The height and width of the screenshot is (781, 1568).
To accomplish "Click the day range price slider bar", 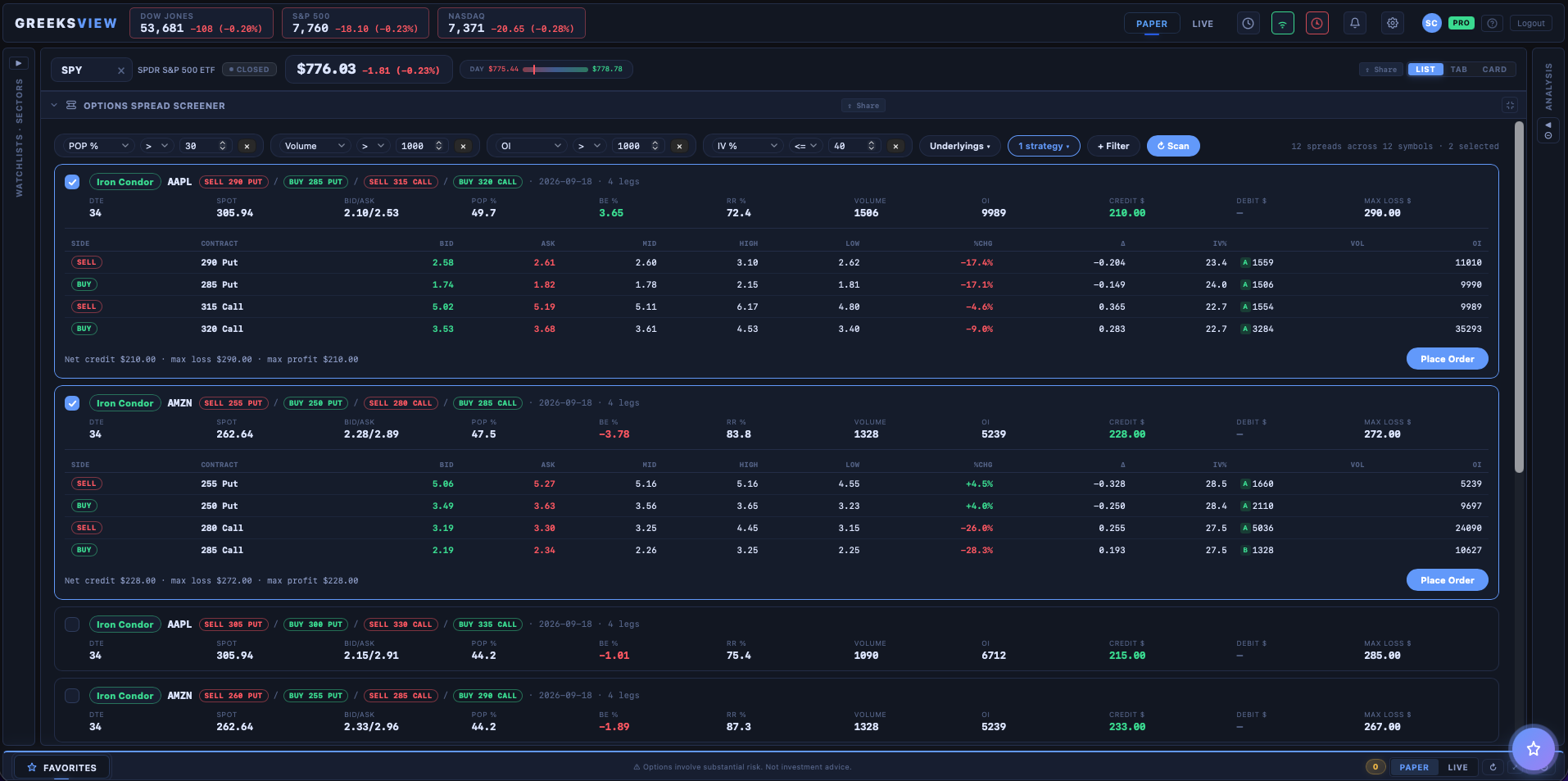I will [555, 70].
